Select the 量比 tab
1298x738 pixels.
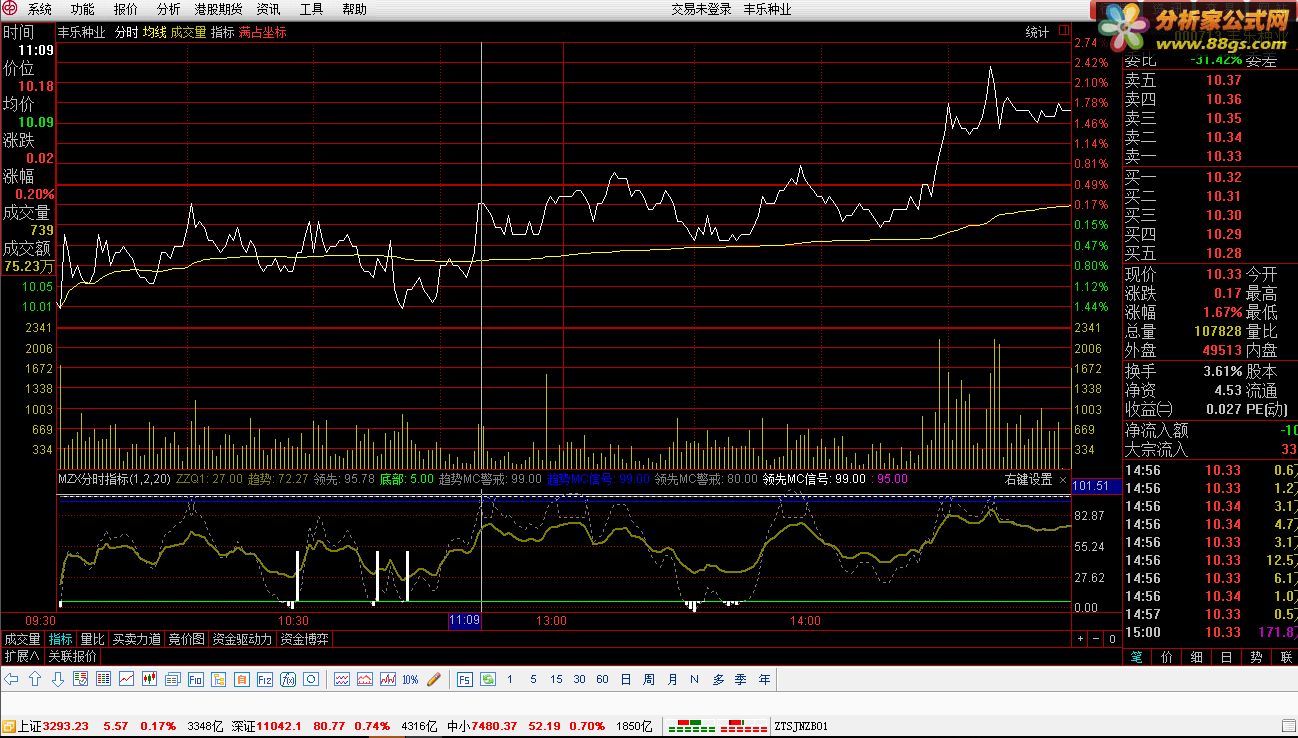coord(92,639)
